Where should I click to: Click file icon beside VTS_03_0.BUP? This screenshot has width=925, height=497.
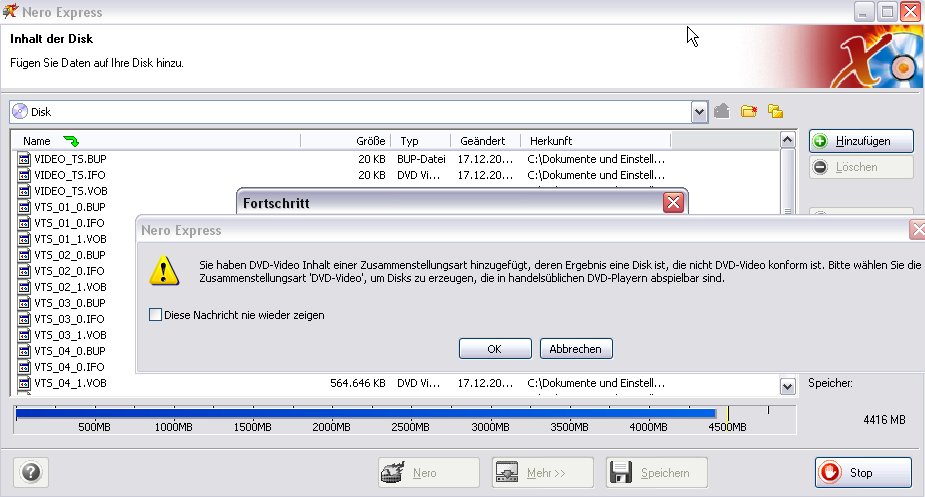[x=24, y=303]
